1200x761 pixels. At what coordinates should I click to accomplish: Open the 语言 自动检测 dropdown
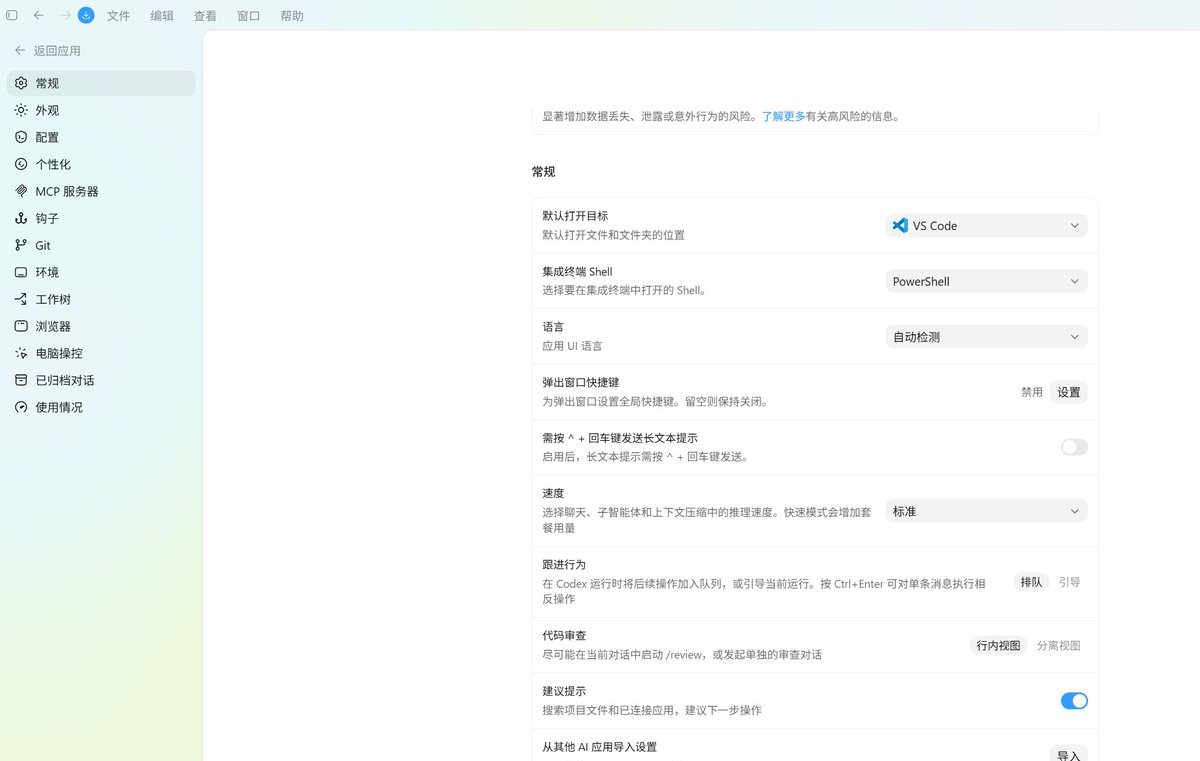tap(986, 337)
